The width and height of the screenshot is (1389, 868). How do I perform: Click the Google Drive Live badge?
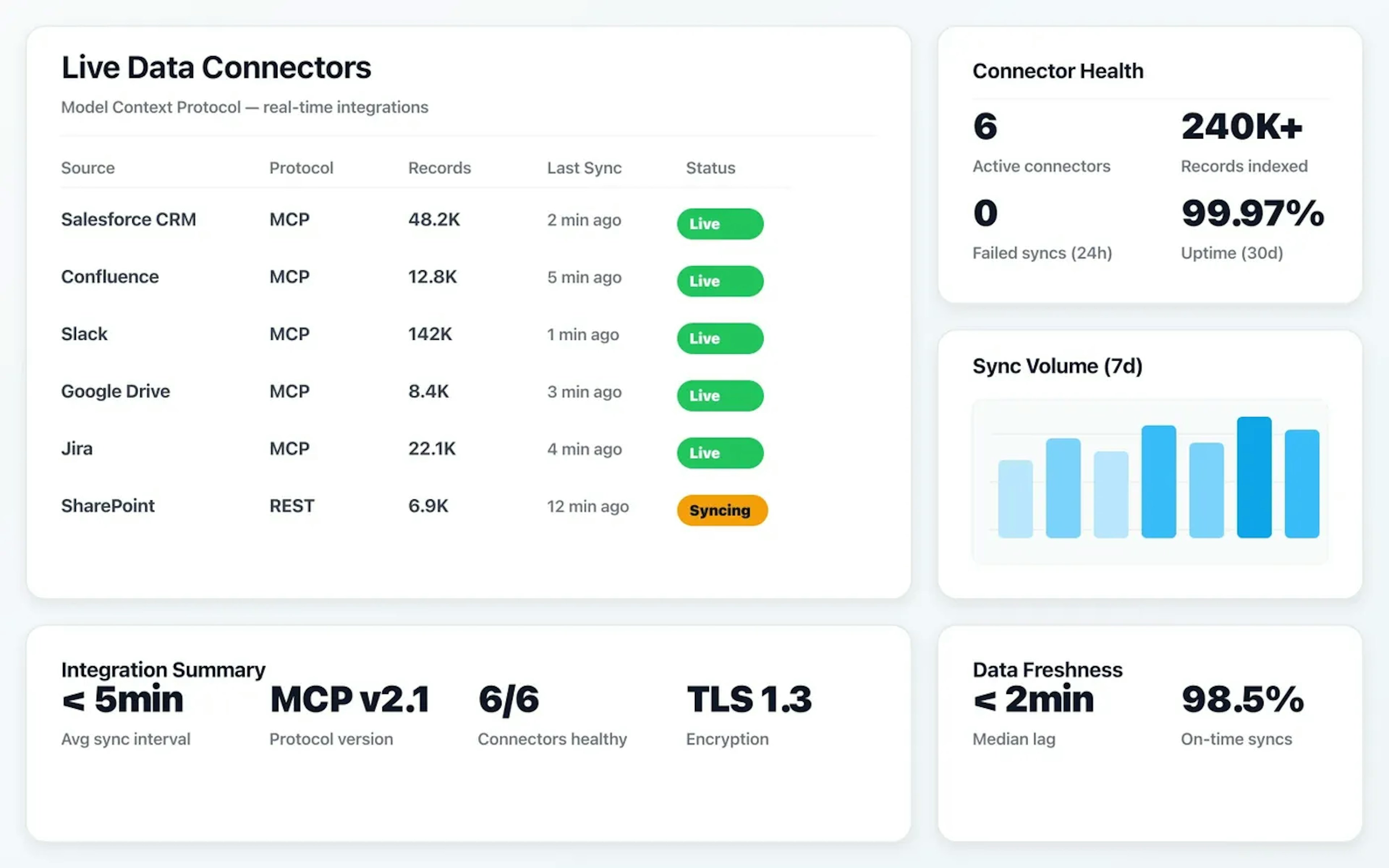719,396
